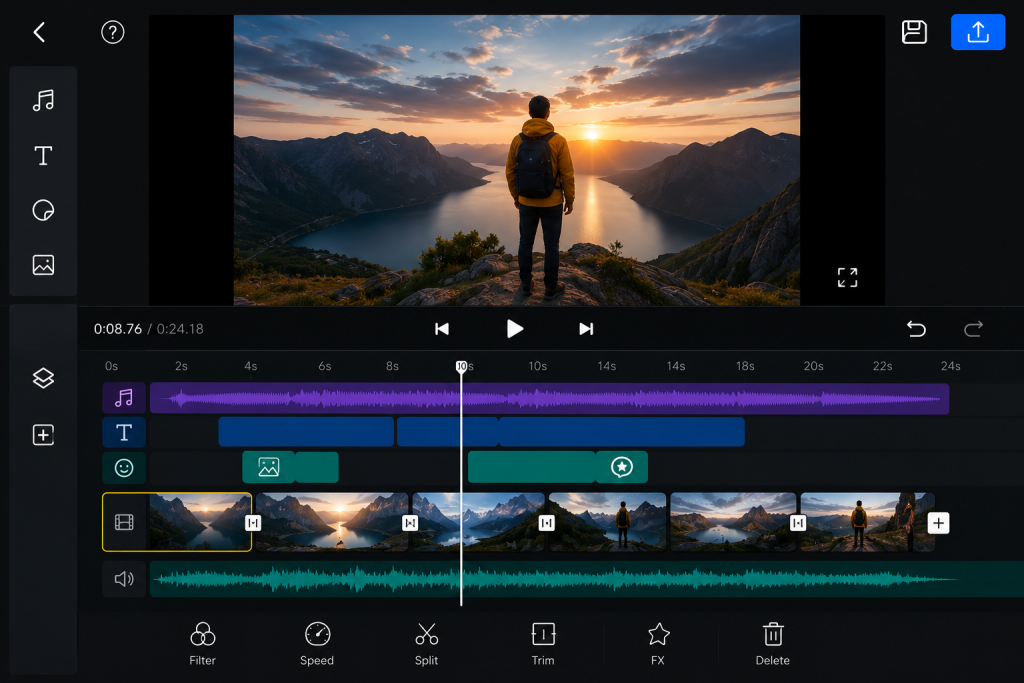
Task: Select the text track header icon
Action: (124, 432)
